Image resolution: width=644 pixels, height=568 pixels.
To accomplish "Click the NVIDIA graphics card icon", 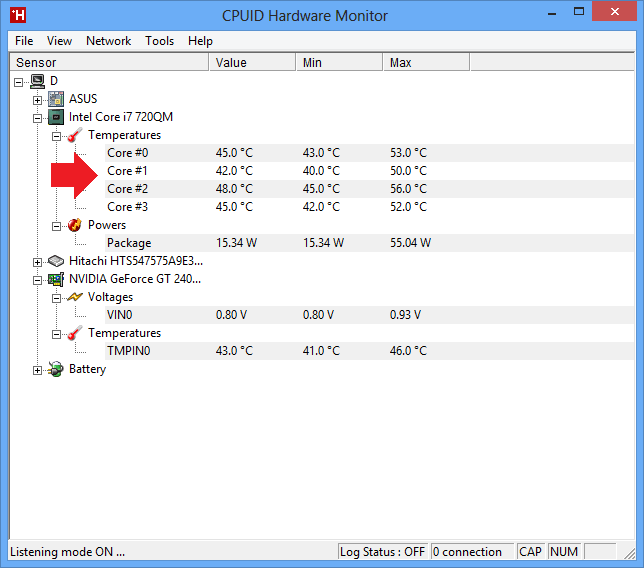I will pos(56,279).
